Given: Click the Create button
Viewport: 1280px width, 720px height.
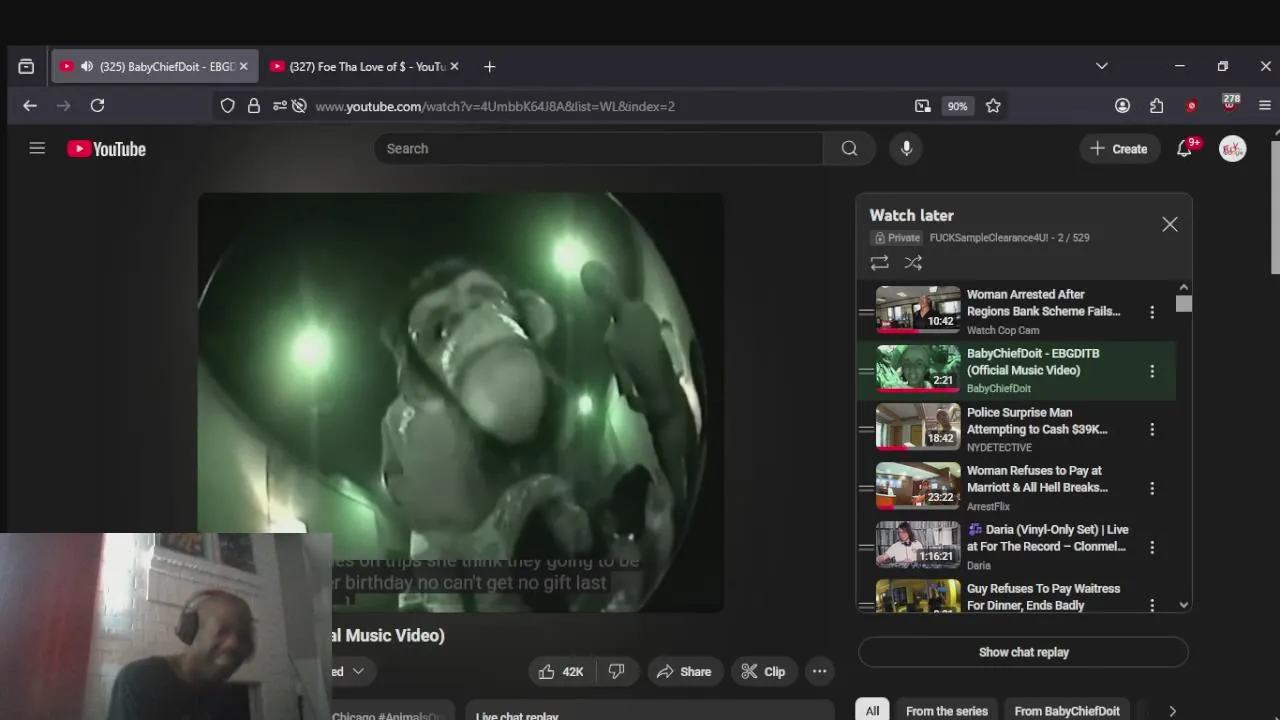Looking at the screenshot, I should [x=1119, y=148].
